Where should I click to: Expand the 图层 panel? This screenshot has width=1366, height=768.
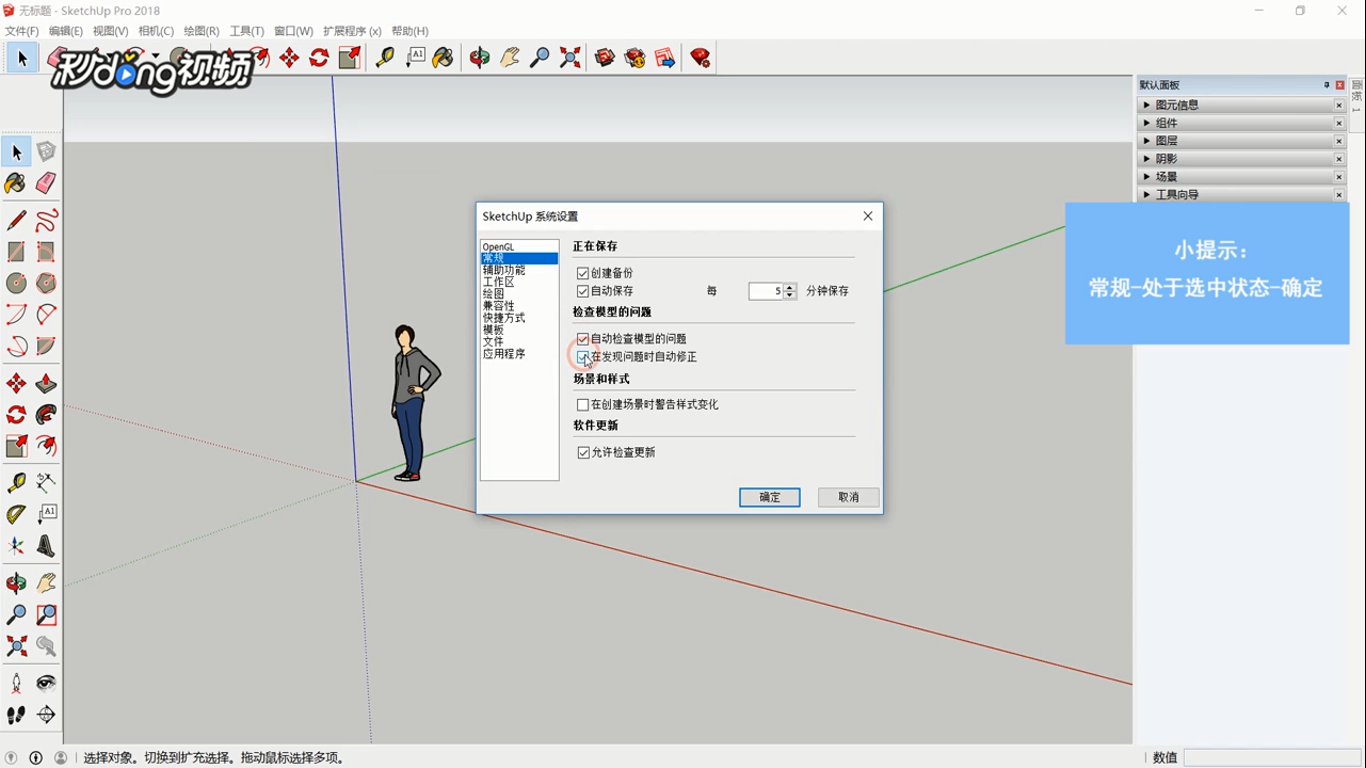point(1241,141)
